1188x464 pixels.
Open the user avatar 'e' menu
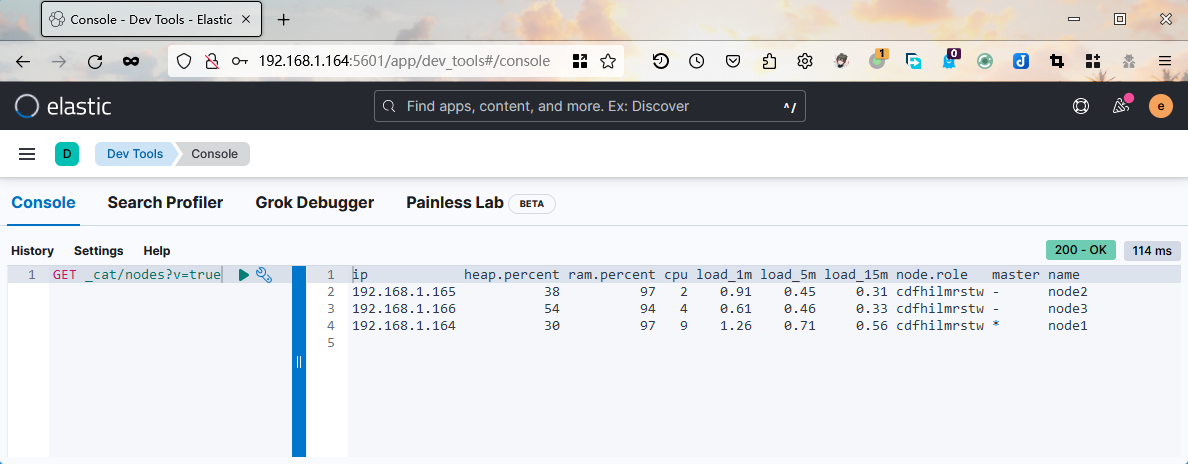tap(1160, 106)
